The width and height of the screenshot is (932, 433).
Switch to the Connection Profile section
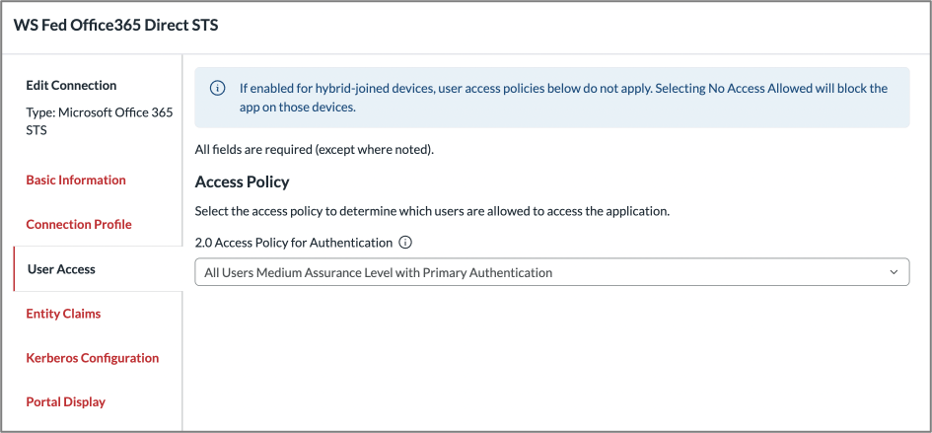coord(79,224)
